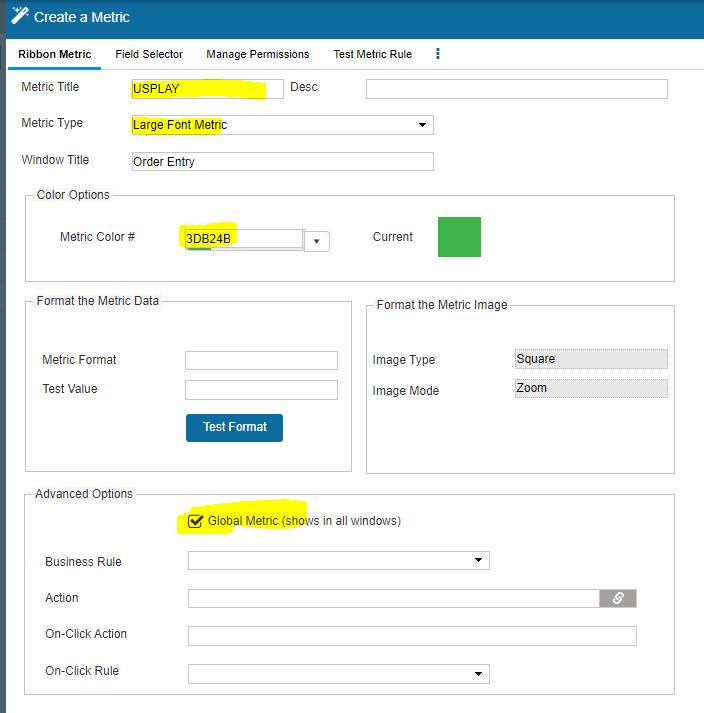Image resolution: width=704 pixels, height=713 pixels.
Task: Open the three-dot more options menu
Action: click(x=438, y=54)
